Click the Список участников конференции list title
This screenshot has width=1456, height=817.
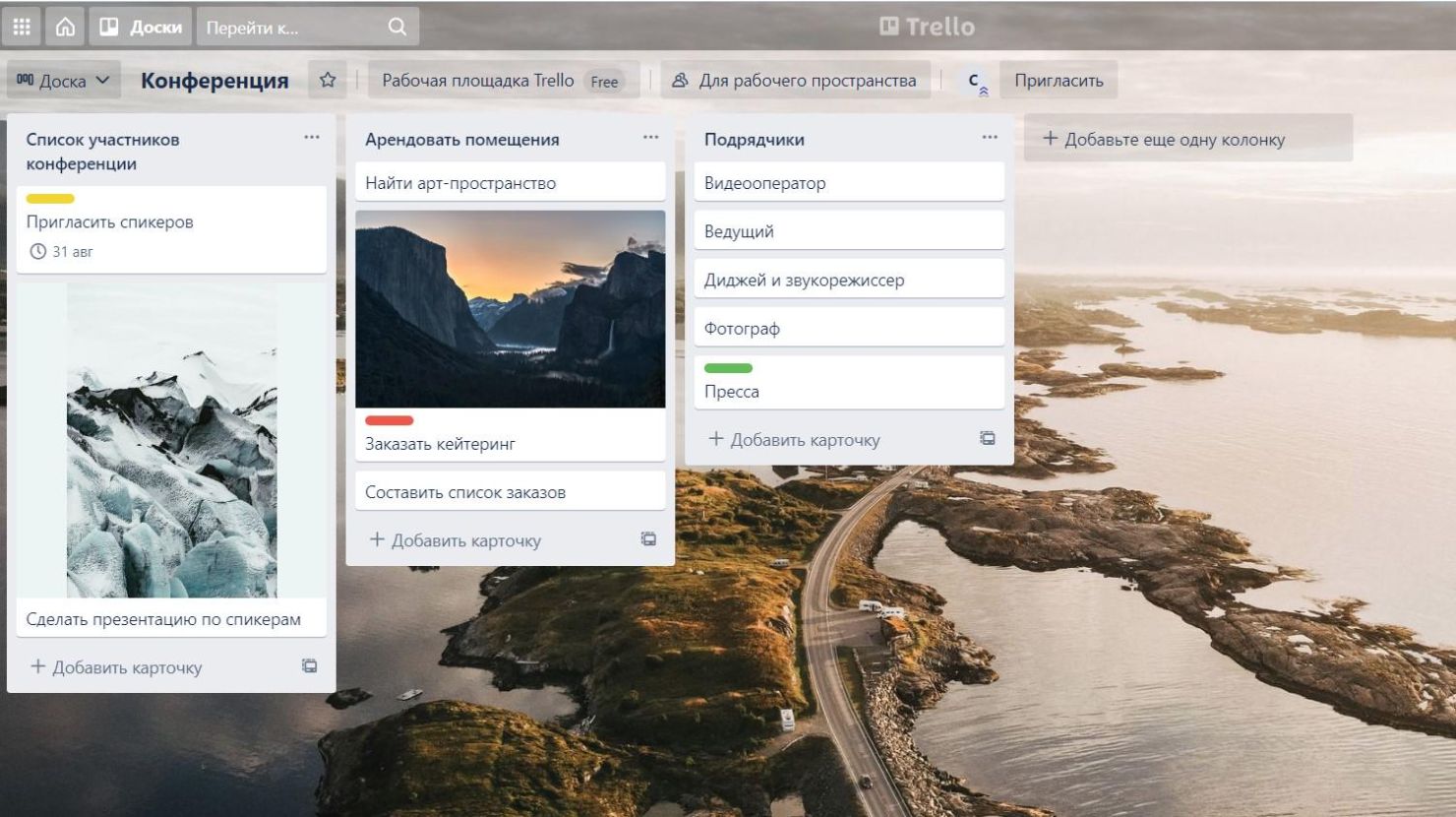103,152
